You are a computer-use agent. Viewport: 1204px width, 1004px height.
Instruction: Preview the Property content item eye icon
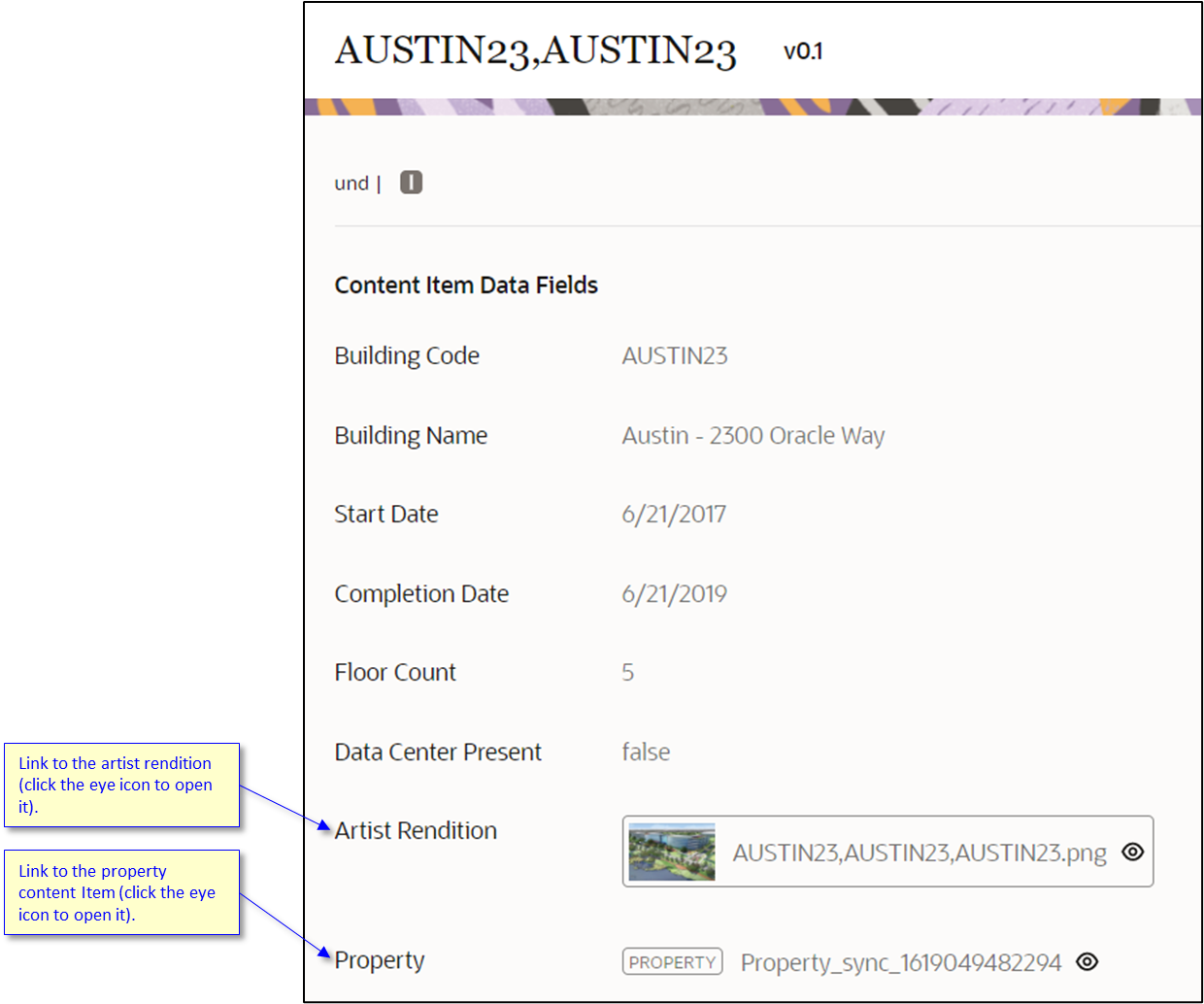tap(1087, 961)
